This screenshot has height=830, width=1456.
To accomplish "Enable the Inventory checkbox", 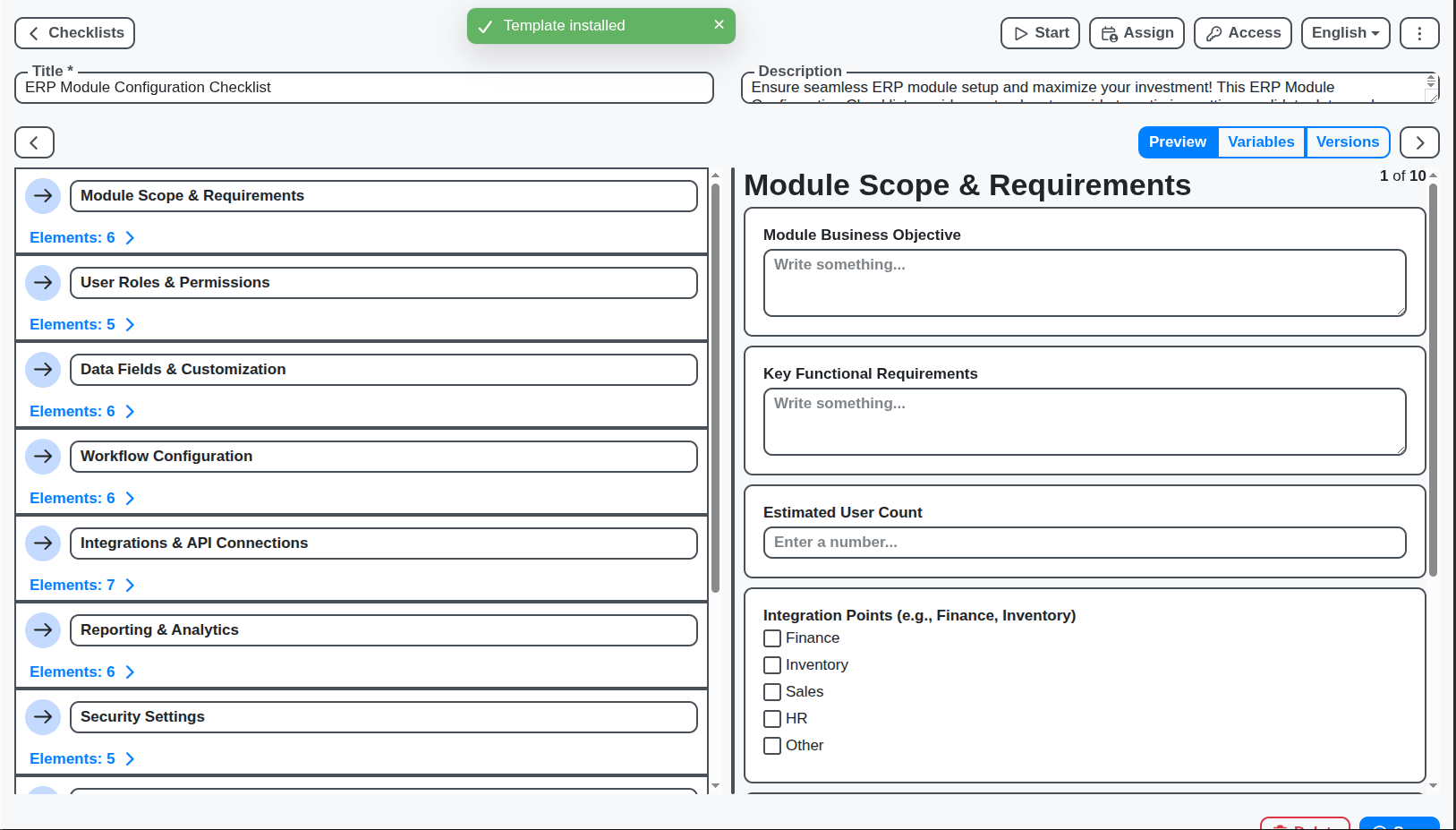I will click(x=771, y=664).
